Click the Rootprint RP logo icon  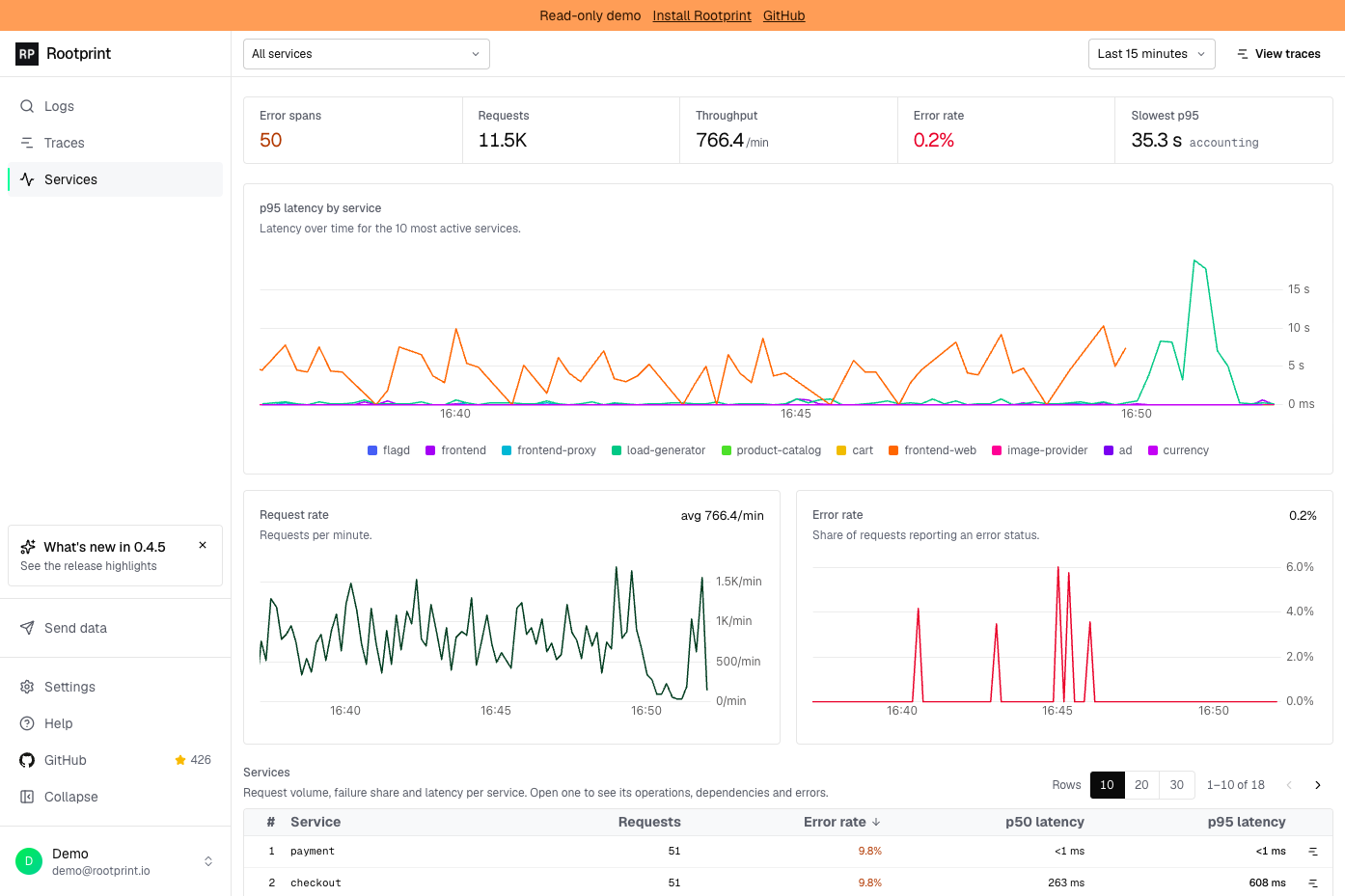(27, 54)
